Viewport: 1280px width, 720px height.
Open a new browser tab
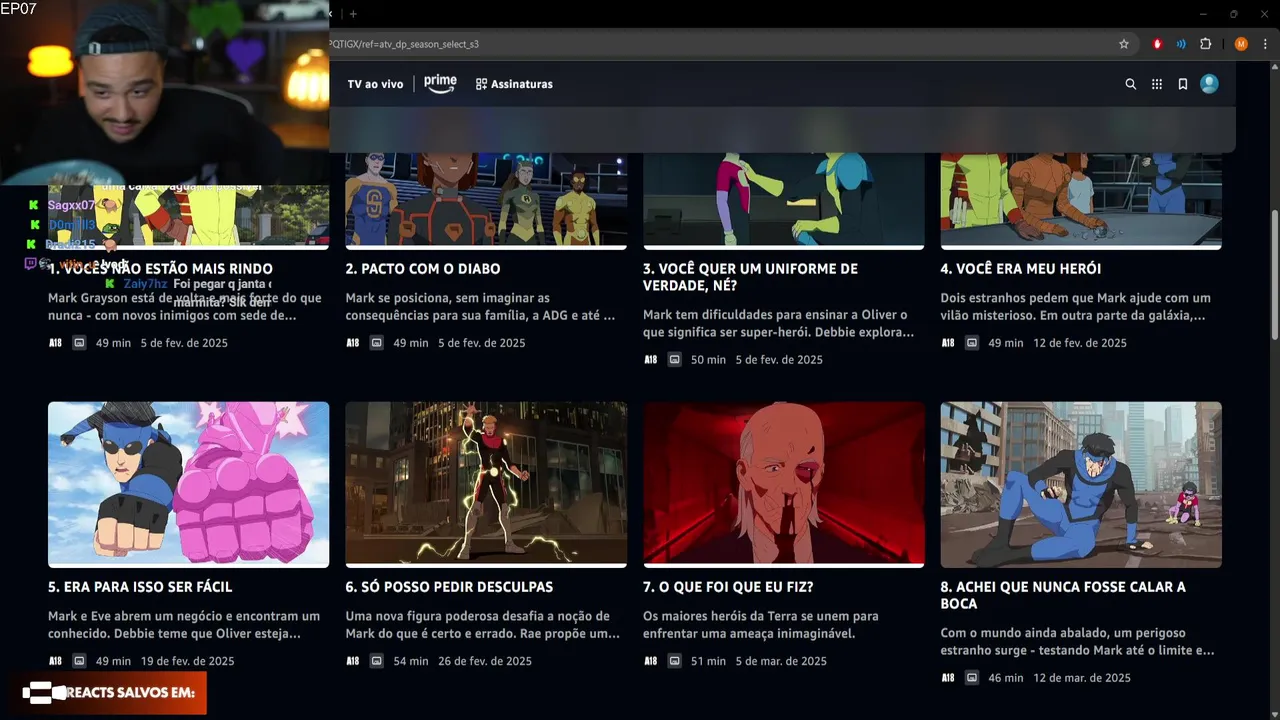pyautogui.click(x=353, y=14)
